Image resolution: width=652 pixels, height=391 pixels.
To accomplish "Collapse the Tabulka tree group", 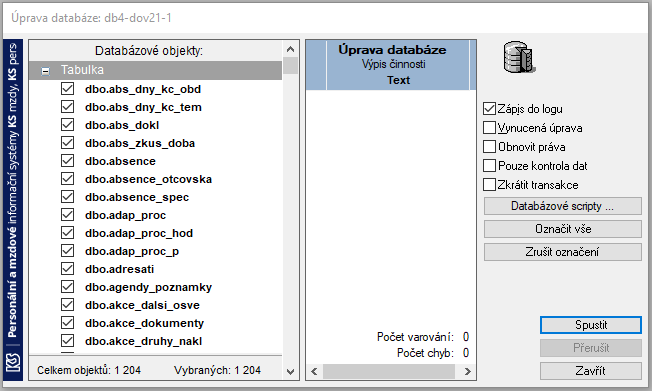I will pyautogui.click(x=45, y=71).
